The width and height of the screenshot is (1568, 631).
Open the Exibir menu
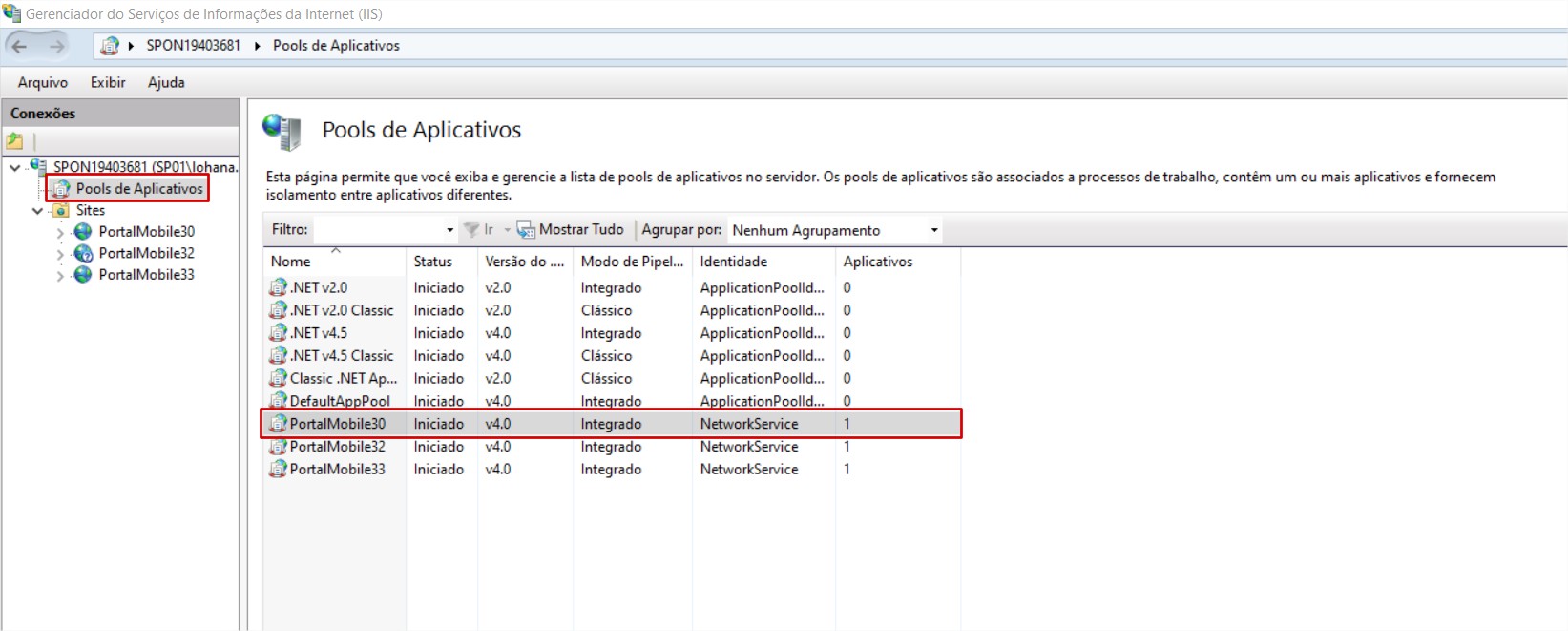(108, 82)
